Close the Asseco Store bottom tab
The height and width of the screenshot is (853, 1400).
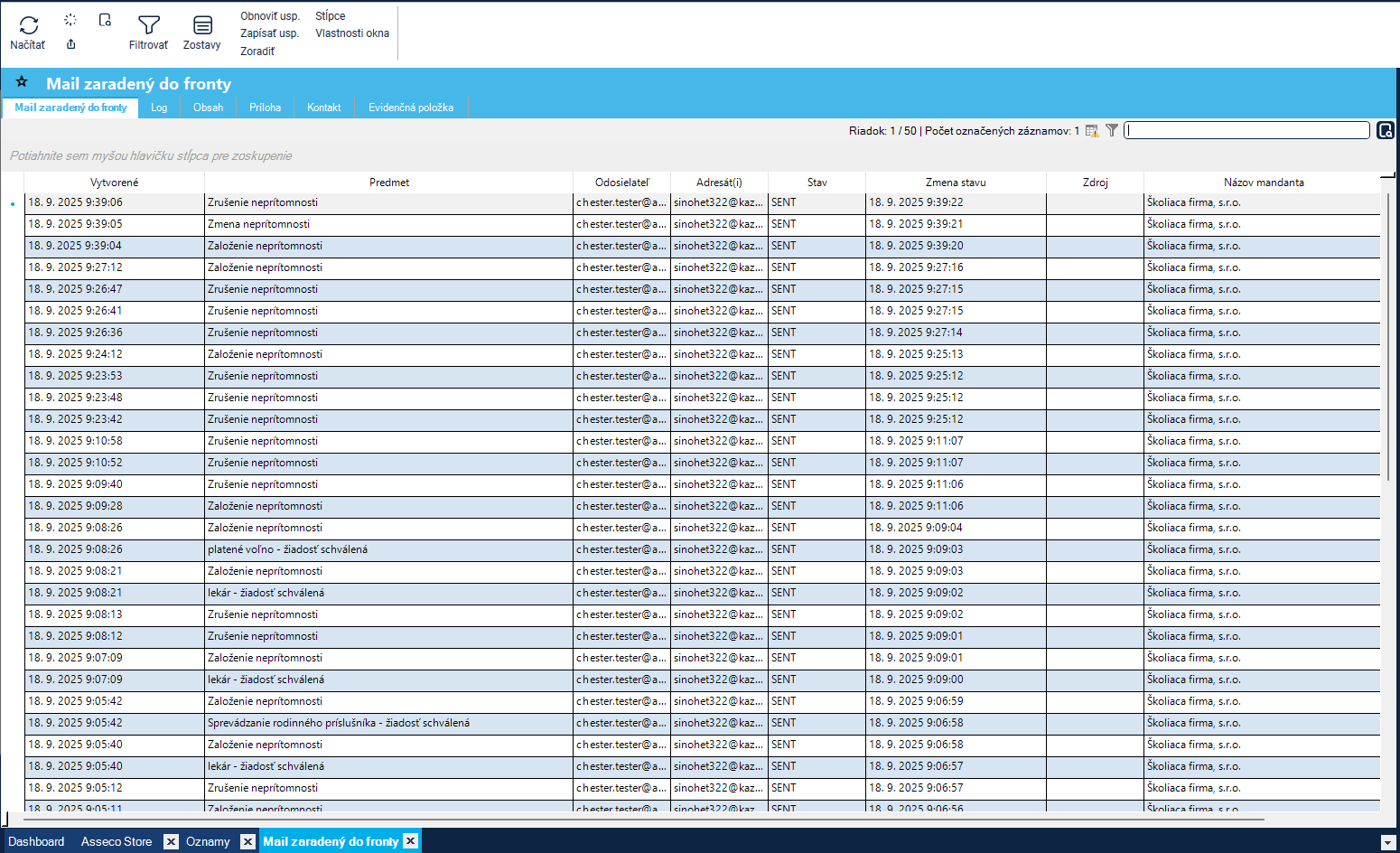pyautogui.click(x=171, y=841)
